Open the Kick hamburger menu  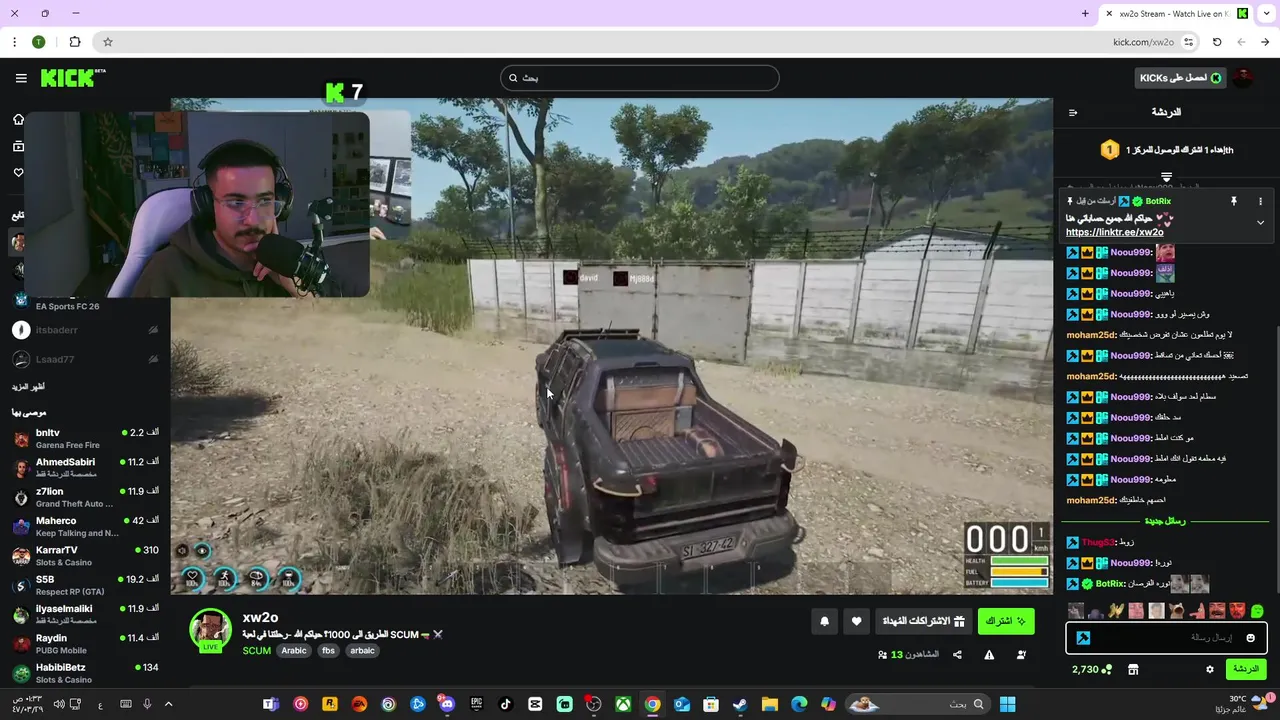pos(21,78)
